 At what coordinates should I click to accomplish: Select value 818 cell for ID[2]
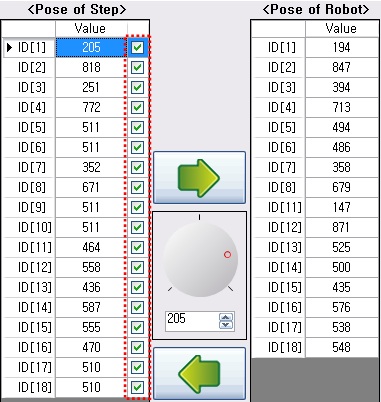[x=91, y=67]
